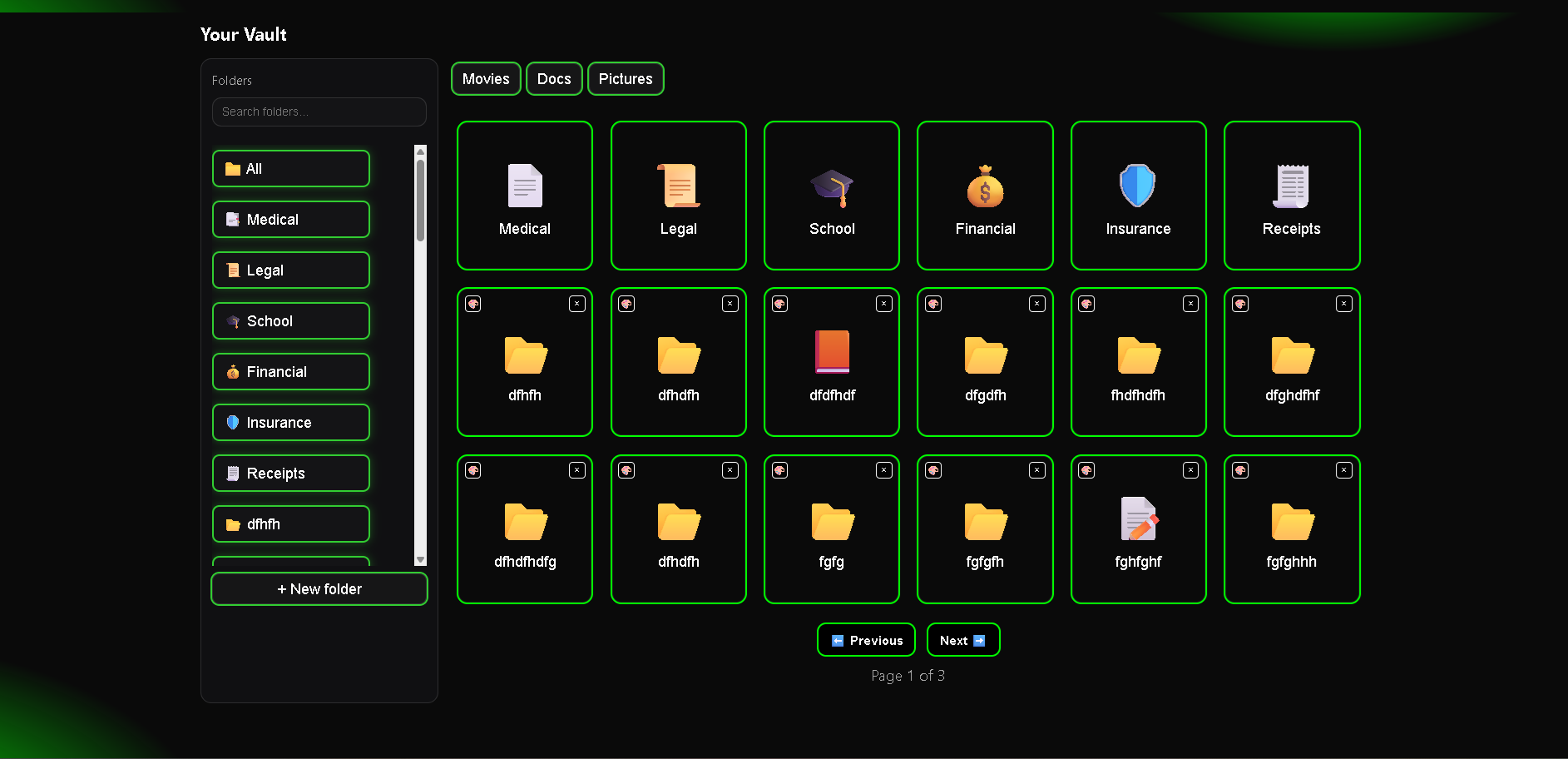Click the Insurance shield icon
1568x759 pixels.
click(1138, 185)
